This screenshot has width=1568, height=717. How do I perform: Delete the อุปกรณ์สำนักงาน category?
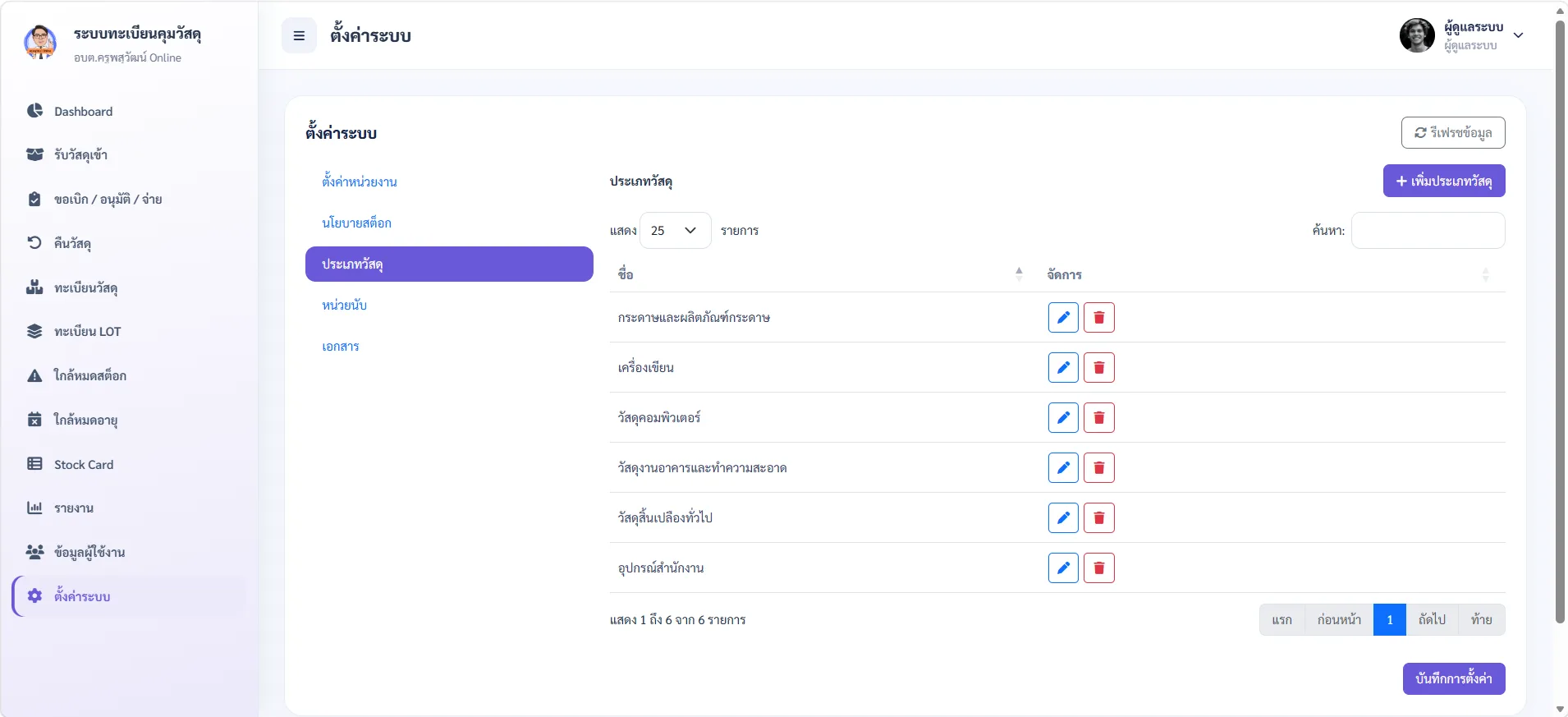pyautogui.click(x=1099, y=568)
